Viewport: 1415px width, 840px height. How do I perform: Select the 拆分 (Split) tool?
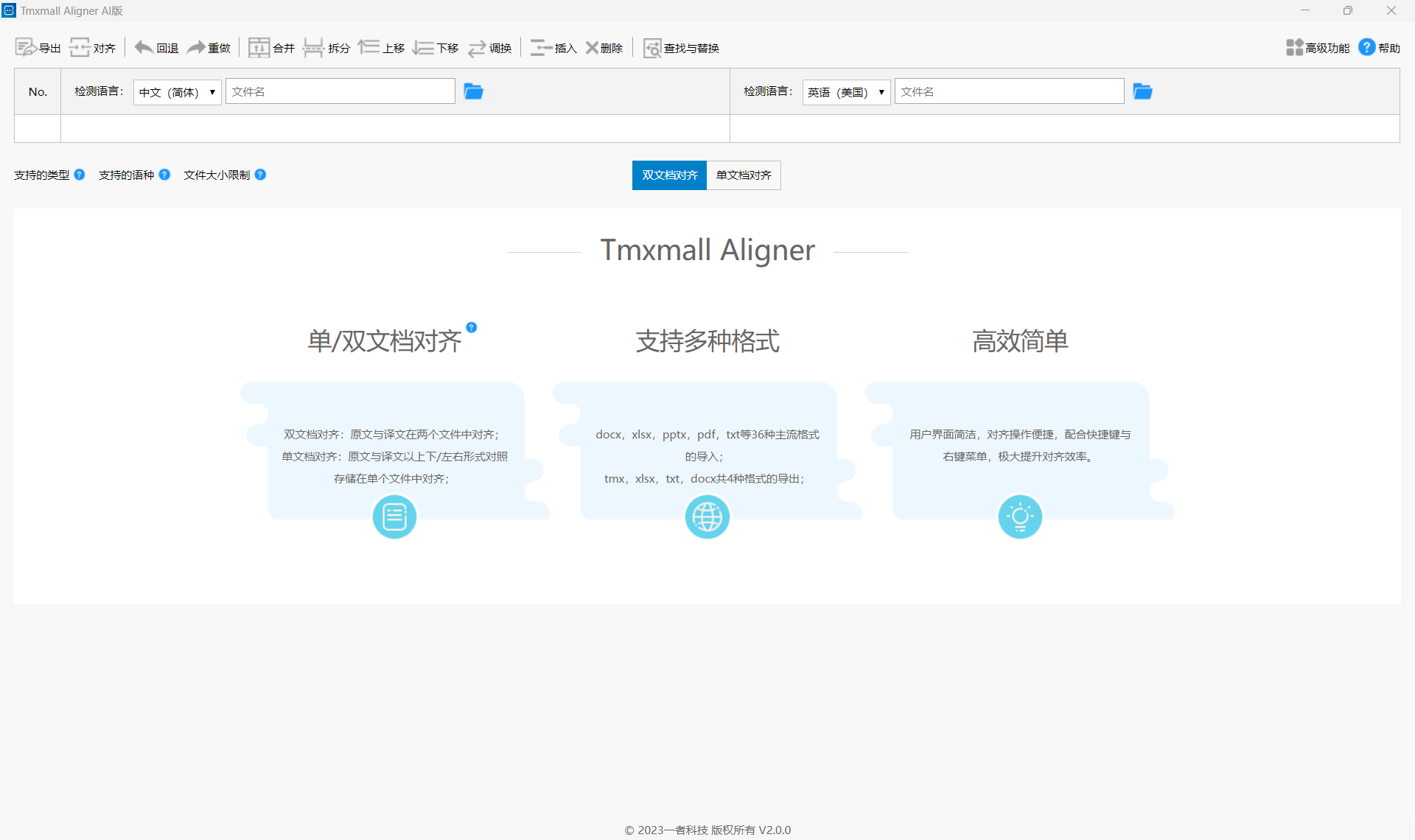point(325,47)
